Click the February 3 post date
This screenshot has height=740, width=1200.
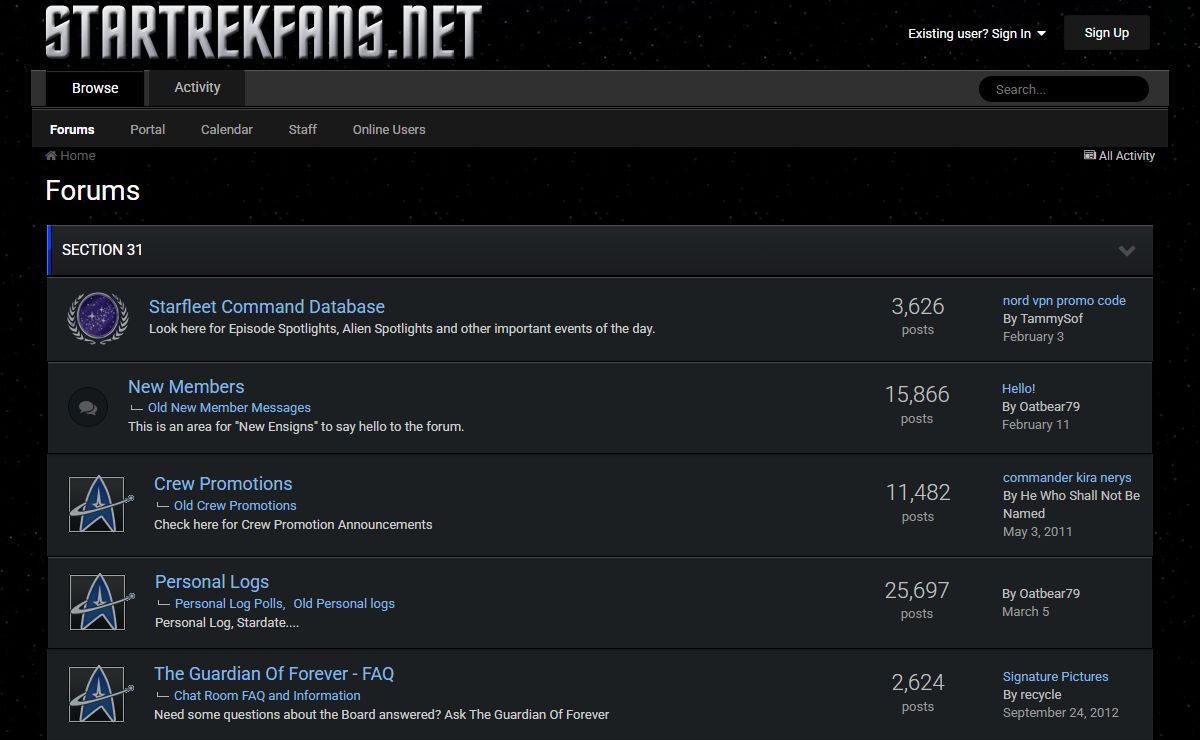pos(1033,337)
